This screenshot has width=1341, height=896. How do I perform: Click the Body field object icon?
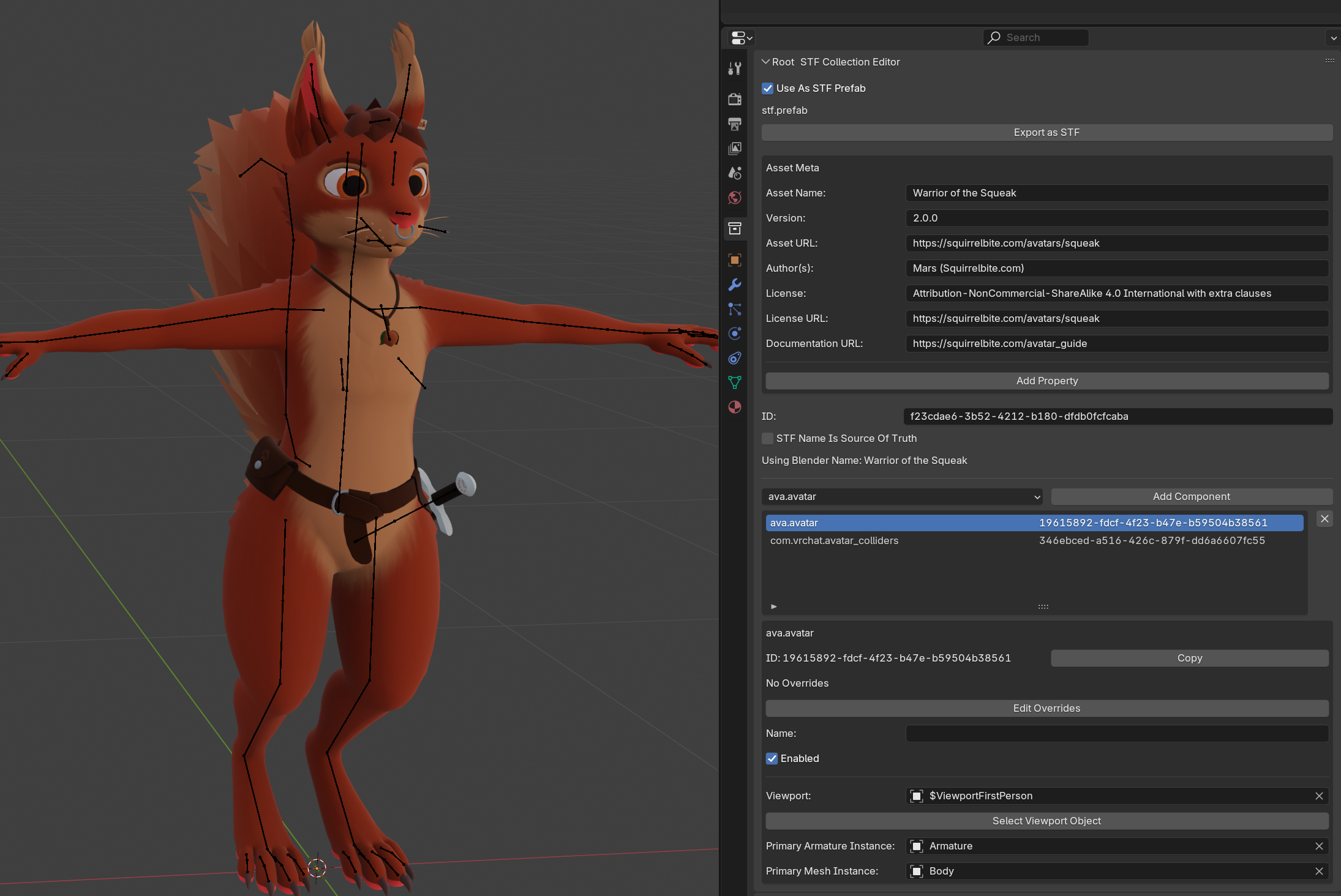(x=917, y=871)
